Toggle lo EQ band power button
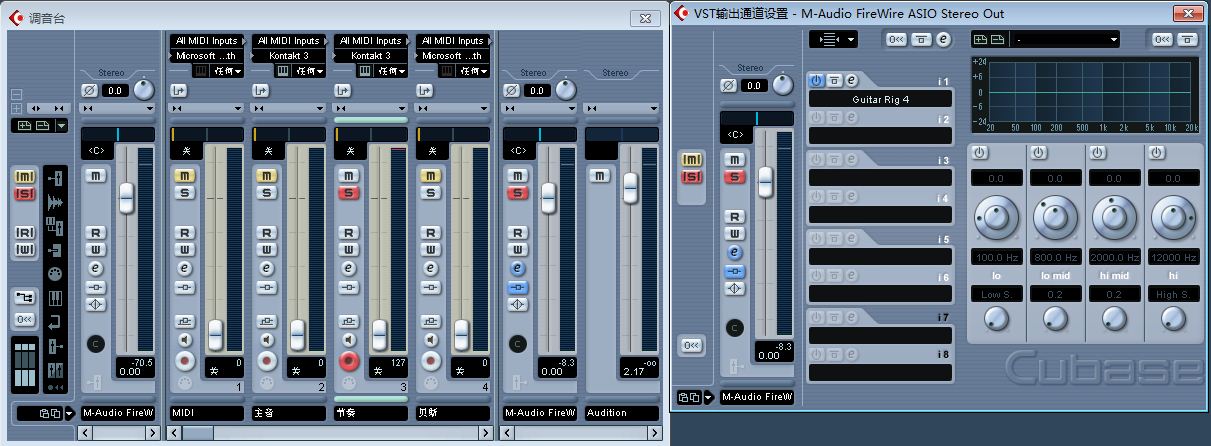The height and width of the screenshot is (446, 1211). (981, 153)
